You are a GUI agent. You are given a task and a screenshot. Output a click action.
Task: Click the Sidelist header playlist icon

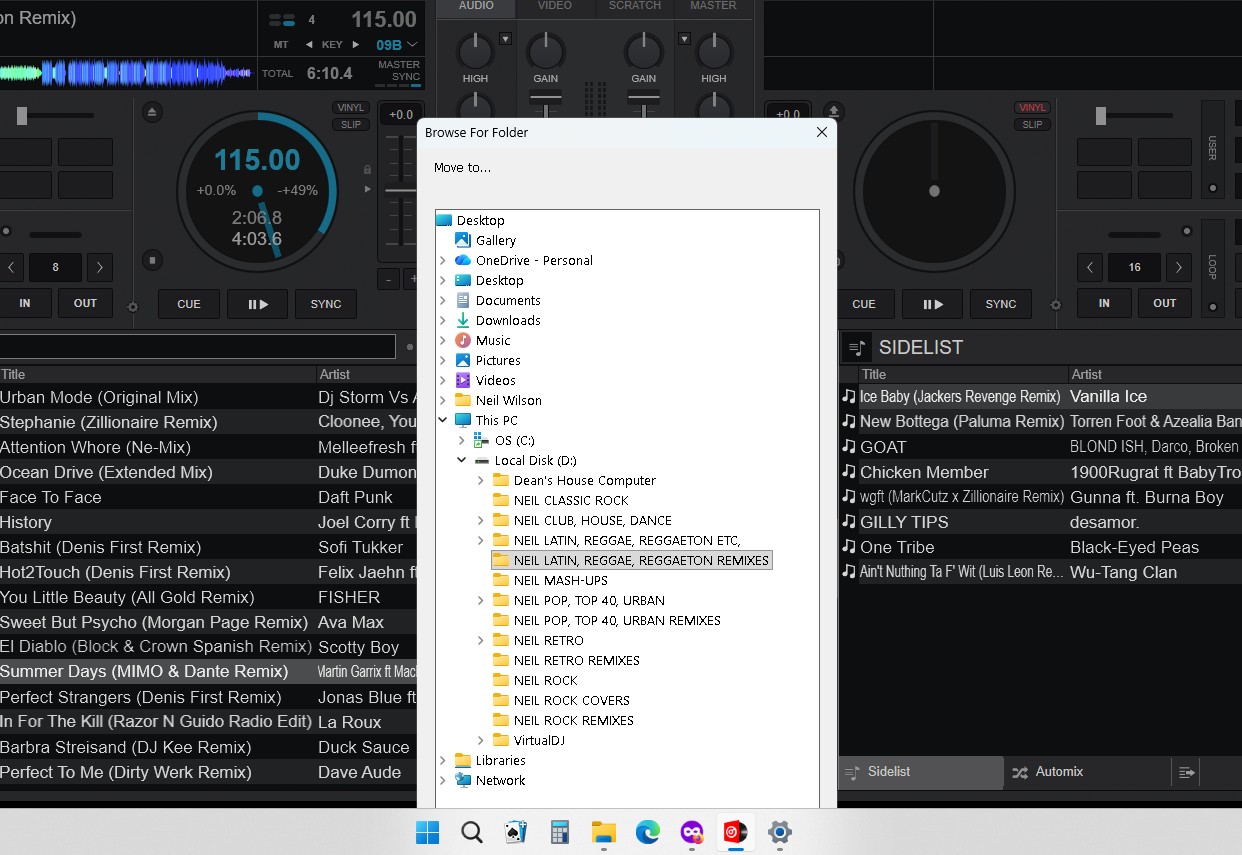tap(856, 347)
